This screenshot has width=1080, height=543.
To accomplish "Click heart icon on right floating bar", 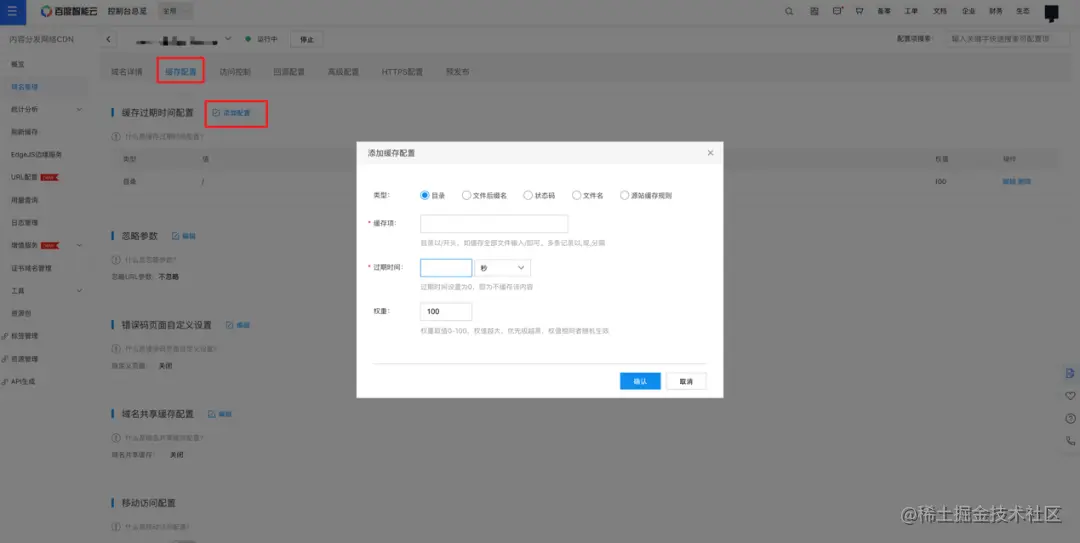I will 1070,396.
